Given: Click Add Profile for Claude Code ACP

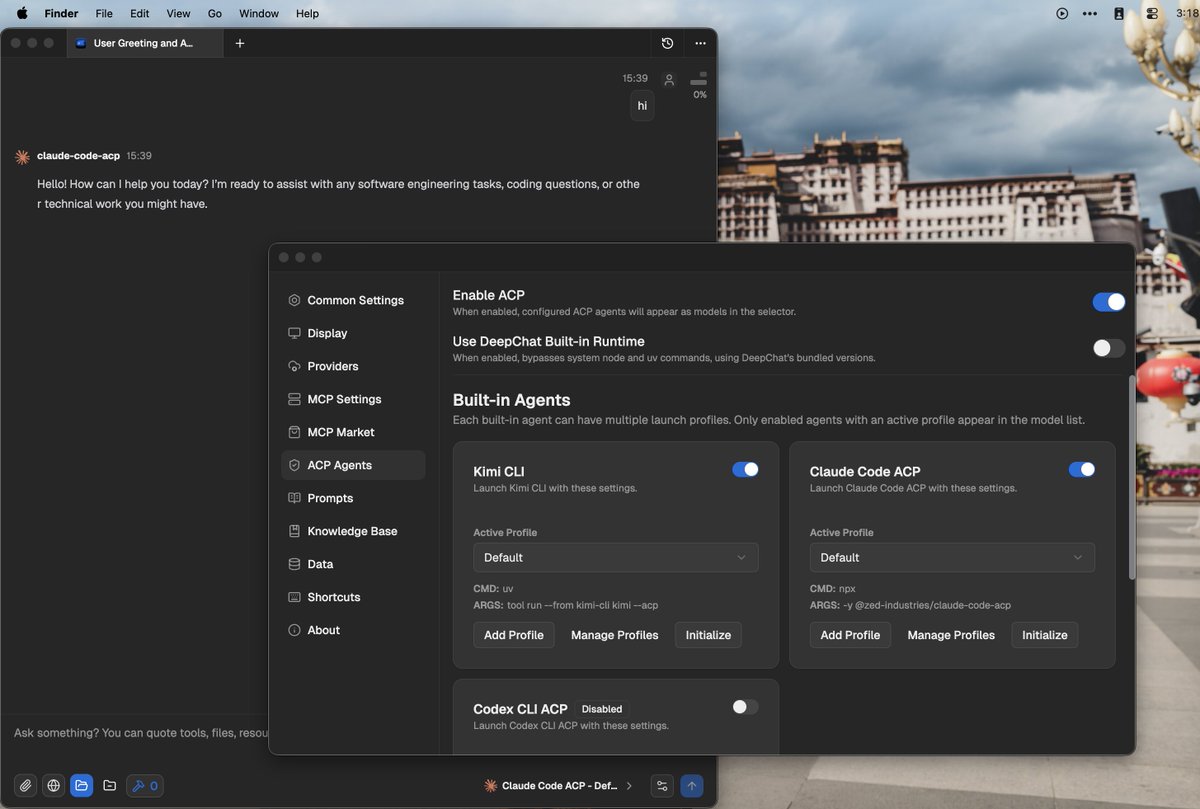Looking at the screenshot, I should pos(850,635).
